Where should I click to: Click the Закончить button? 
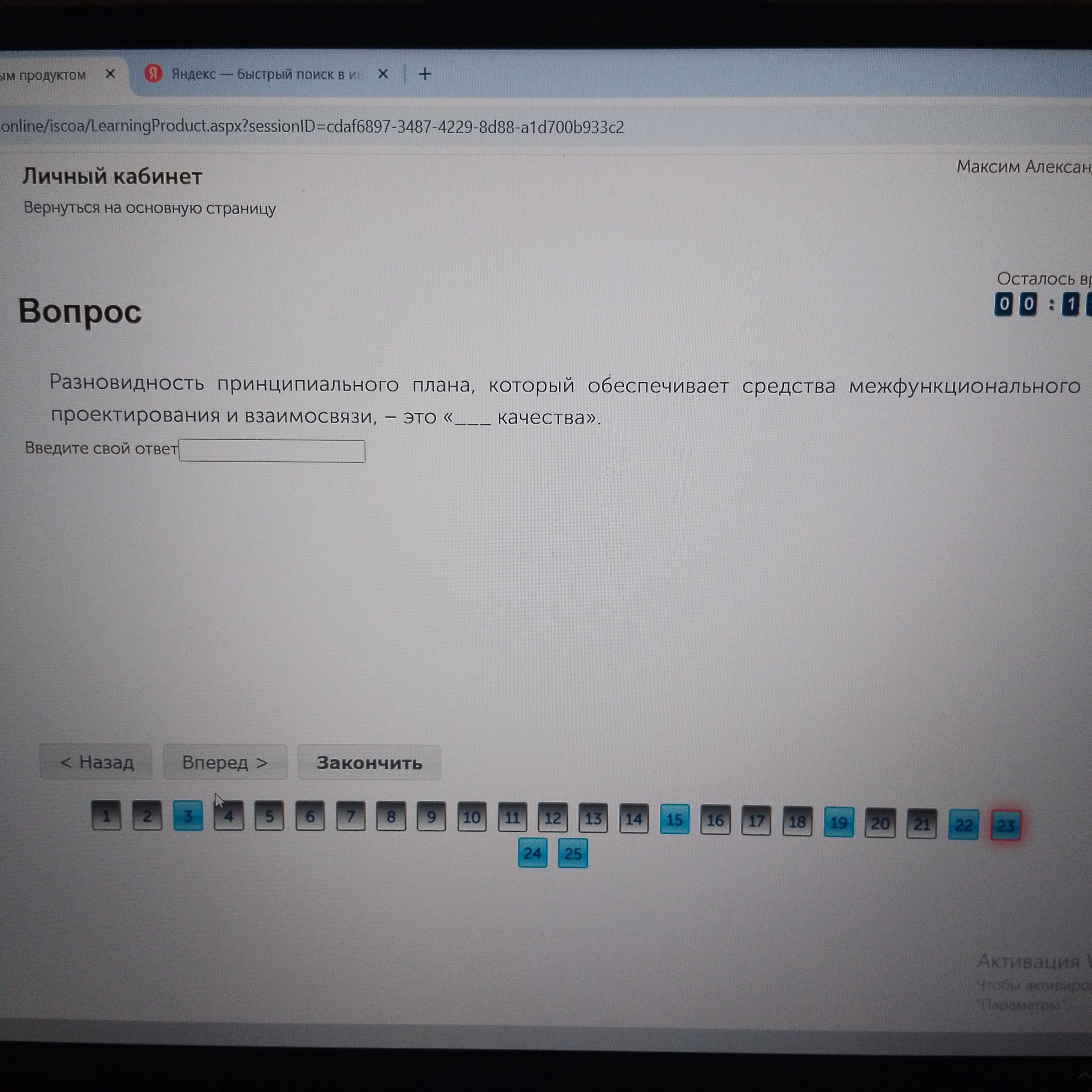pyautogui.click(x=369, y=763)
